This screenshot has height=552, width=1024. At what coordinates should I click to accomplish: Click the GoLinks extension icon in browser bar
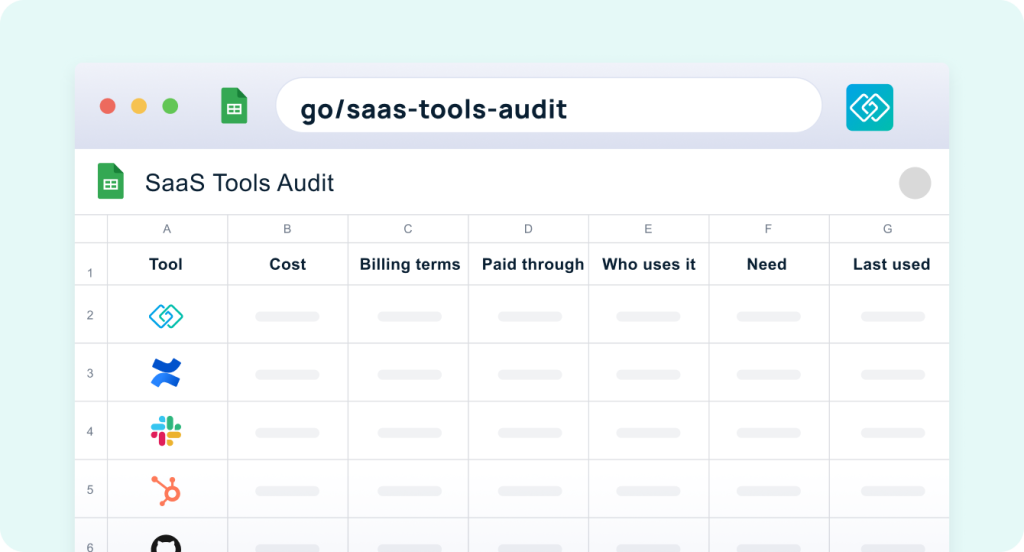point(869,107)
